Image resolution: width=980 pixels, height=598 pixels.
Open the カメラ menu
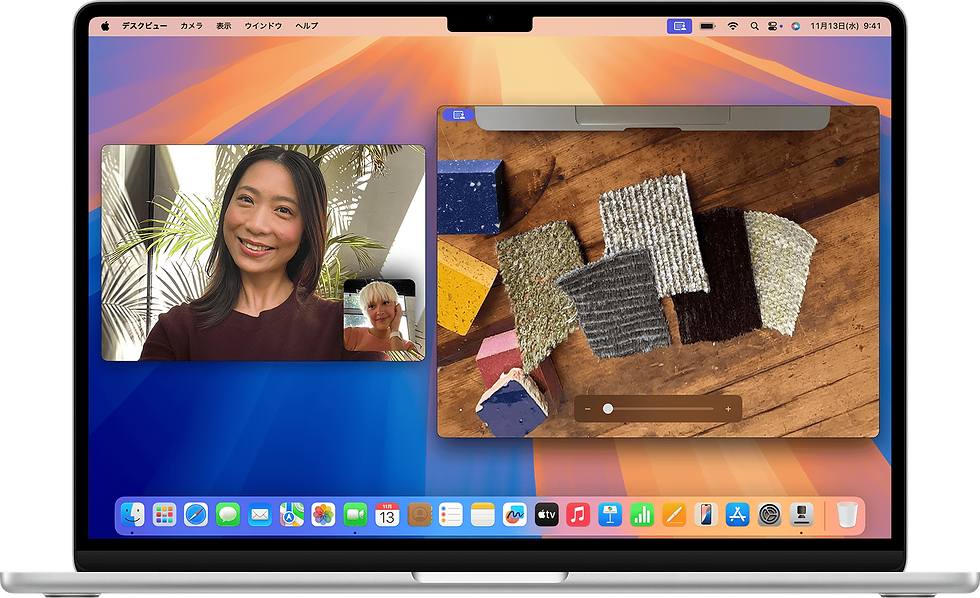191,26
